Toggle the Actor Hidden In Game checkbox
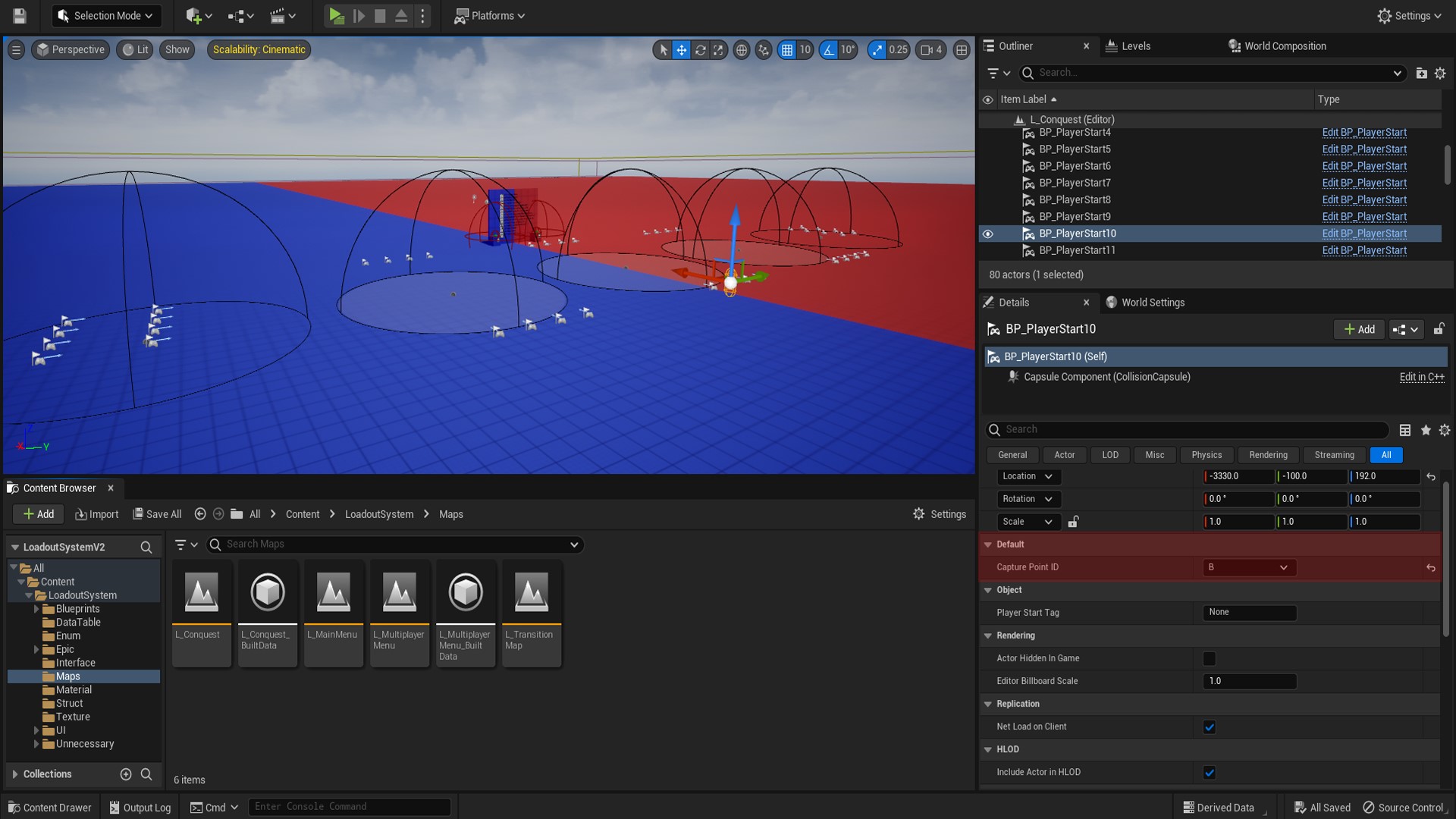This screenshot has height=819, width=1456. (1210, 658)
